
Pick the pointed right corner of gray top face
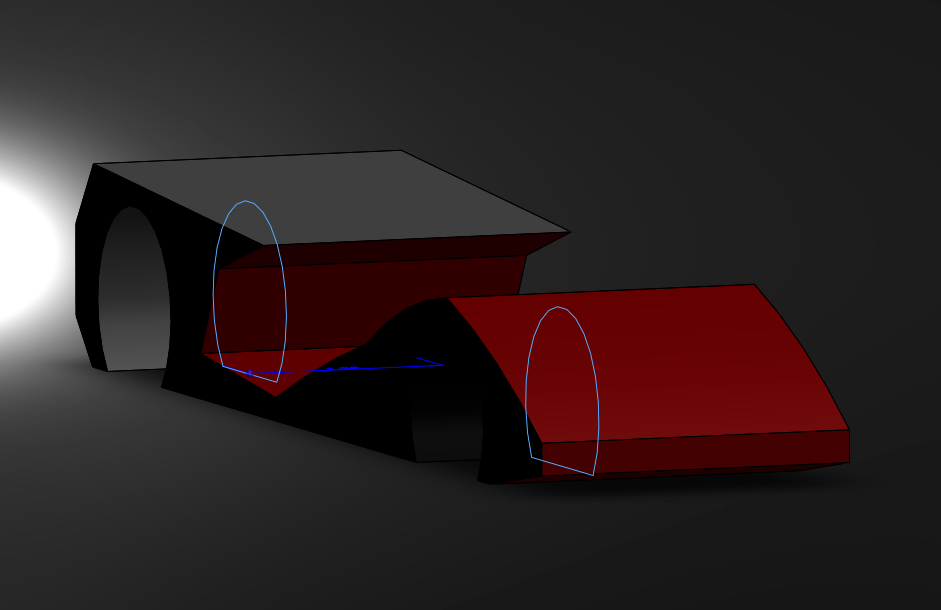[567, 233]
